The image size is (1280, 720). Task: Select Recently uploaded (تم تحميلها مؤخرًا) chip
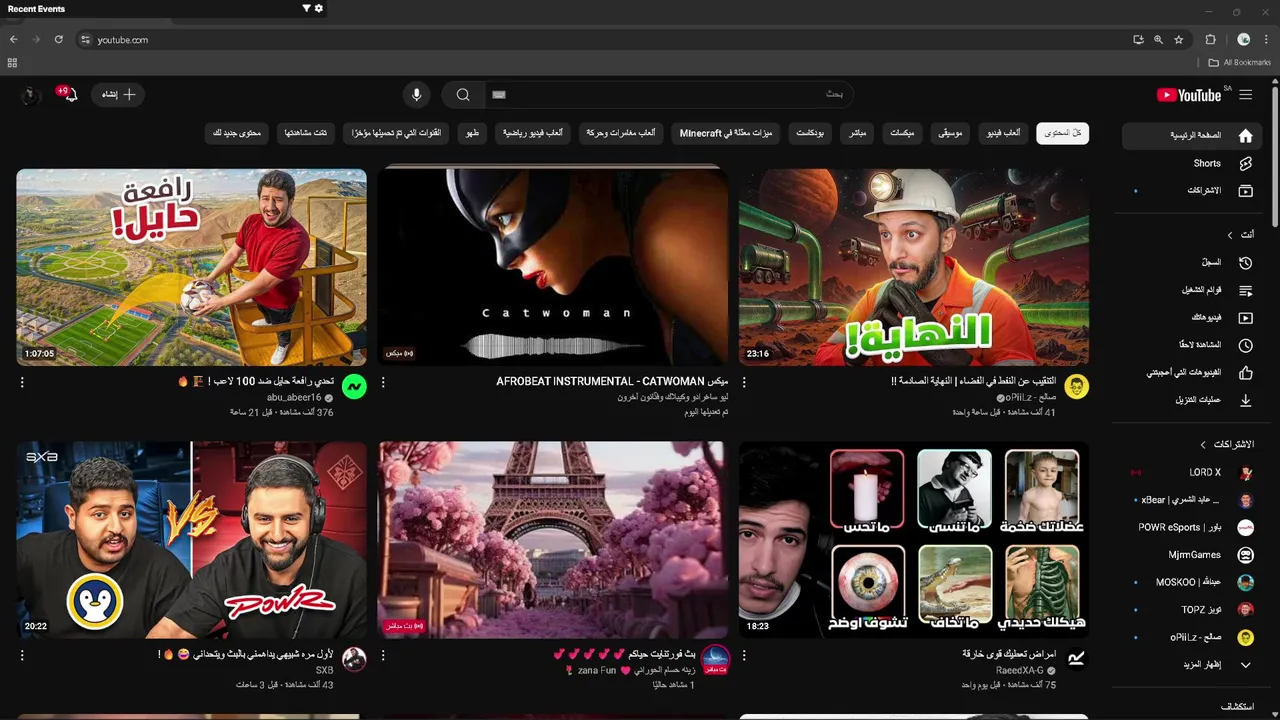[397, 133]
